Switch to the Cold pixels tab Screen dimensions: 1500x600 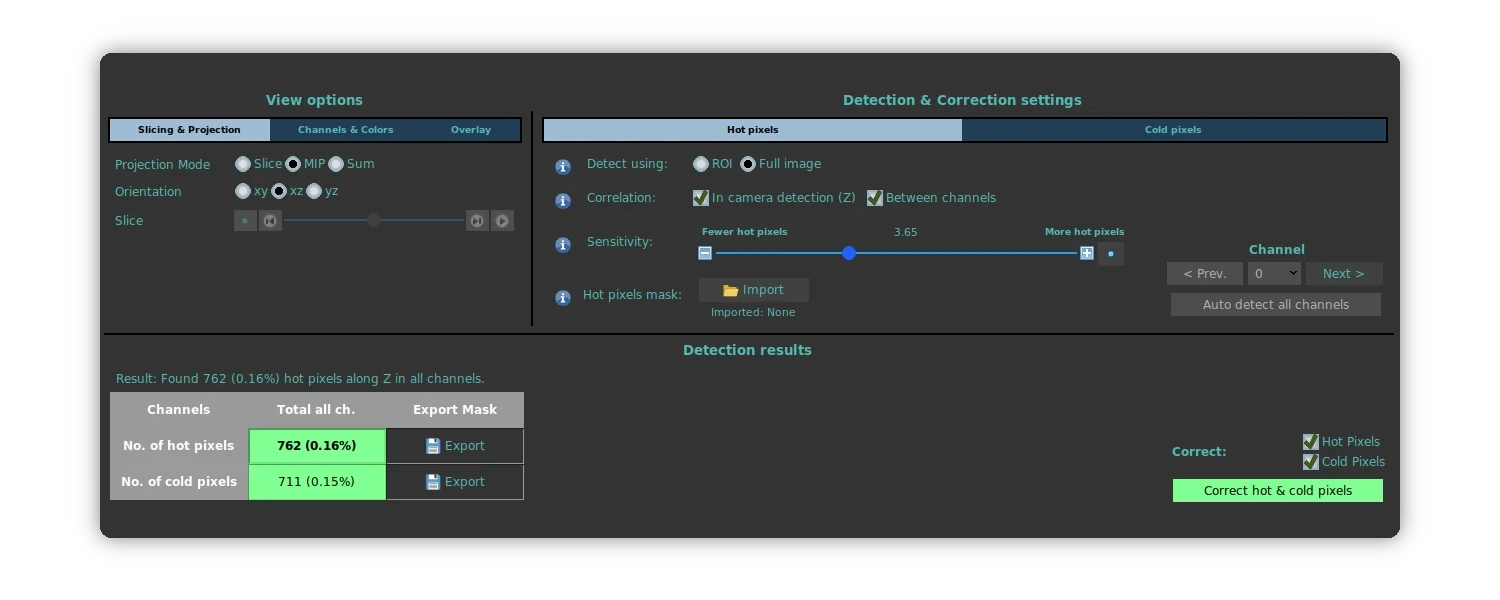coord(1173,130)
